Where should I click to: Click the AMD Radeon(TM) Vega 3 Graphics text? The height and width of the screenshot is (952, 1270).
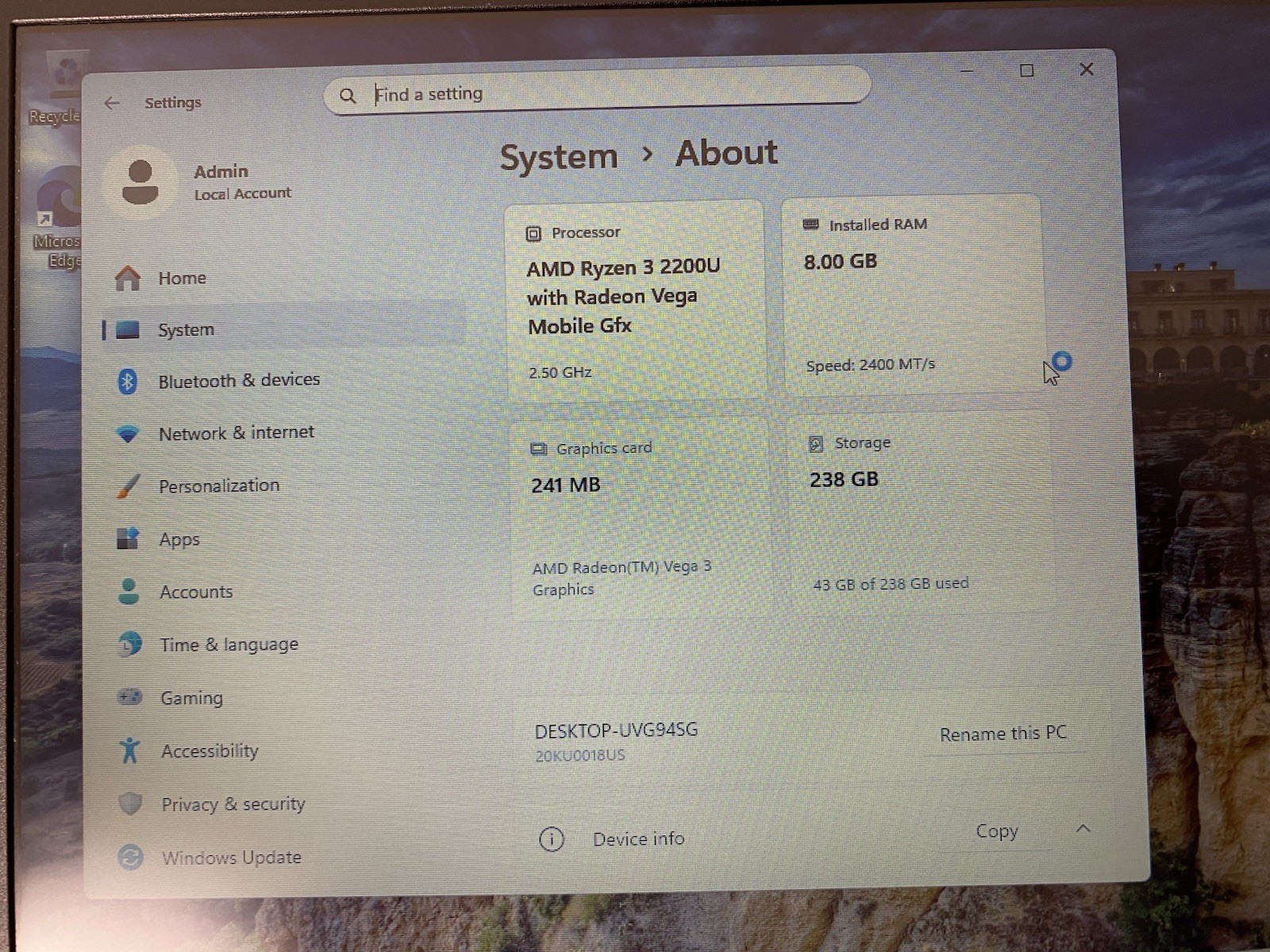[x=622, y=578]
